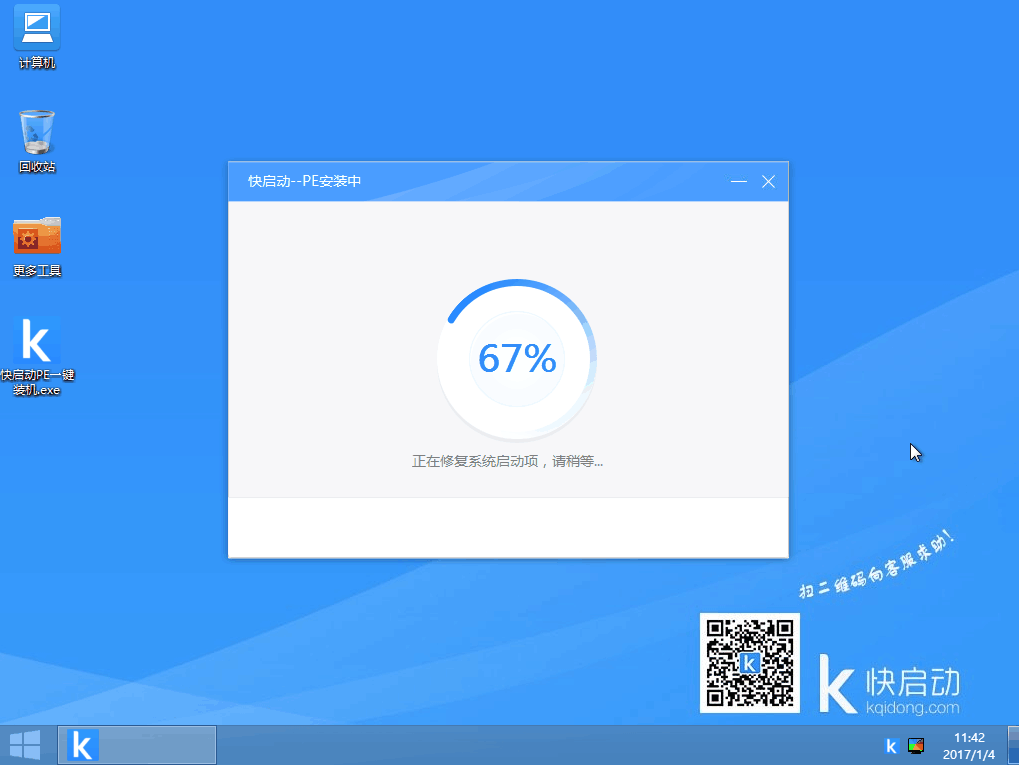Viewport: 1019px width, 765px height.
Task: Click the 快启动--PE安装中 window title bar
Action: point(450,181)
